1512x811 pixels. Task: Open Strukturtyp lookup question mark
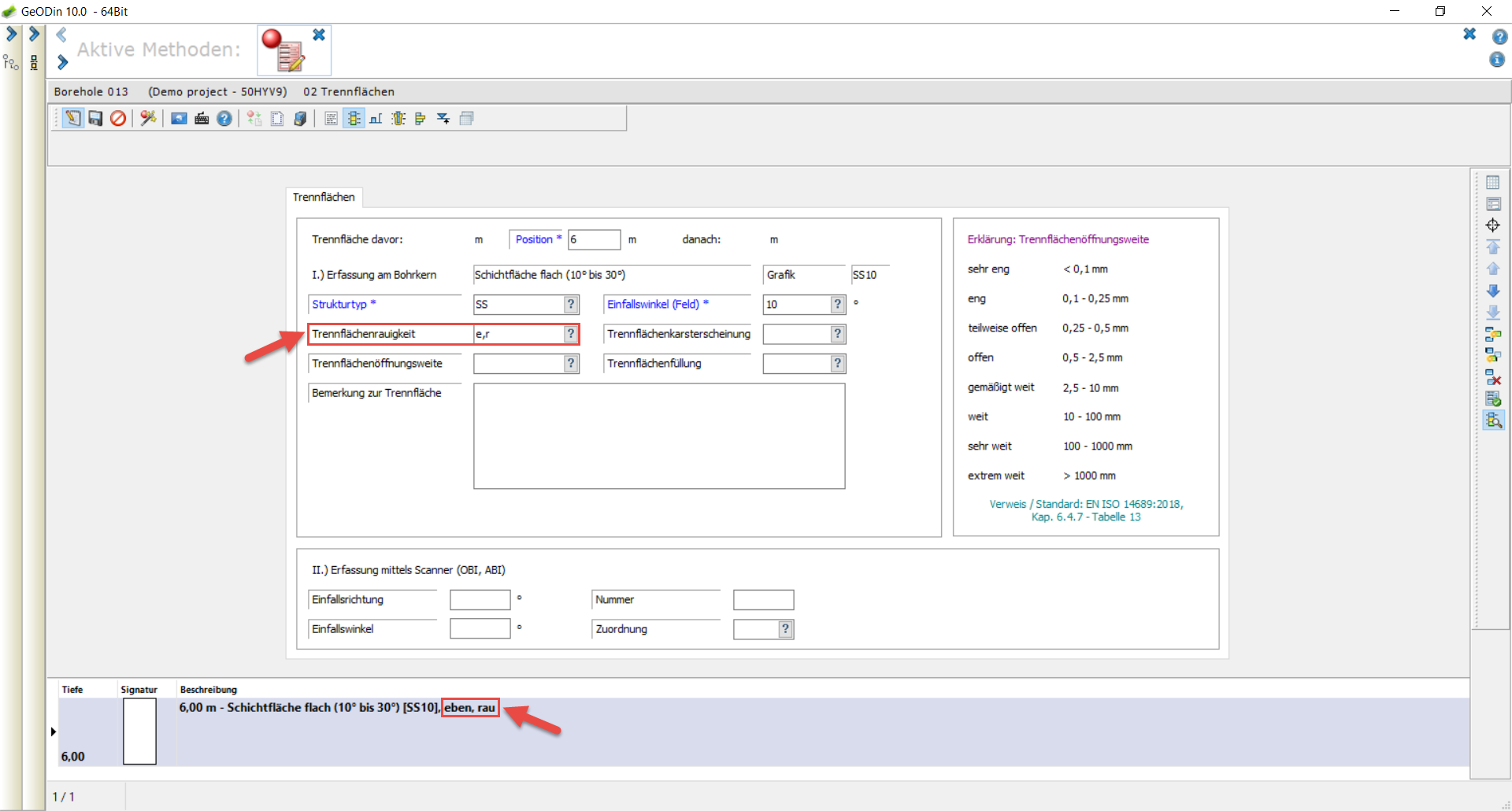point(572,304)
